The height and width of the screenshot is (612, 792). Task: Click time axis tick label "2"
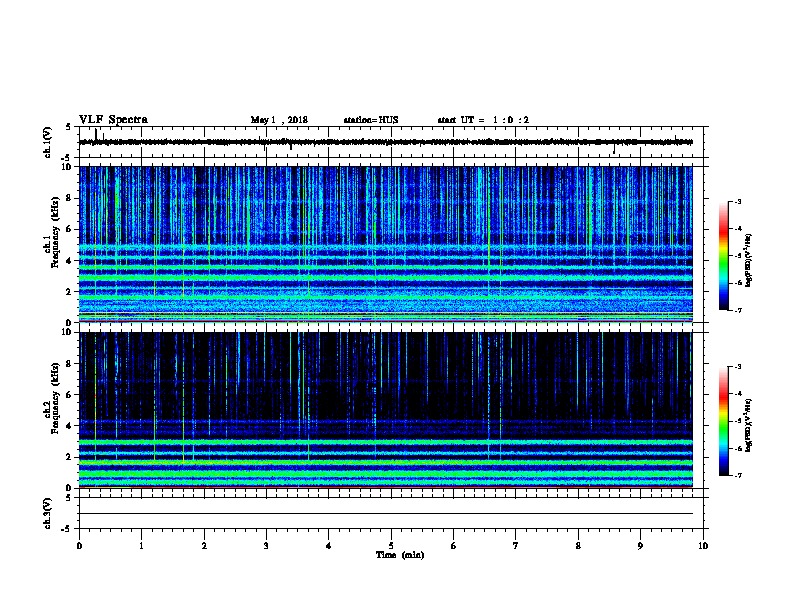pos(204,546)
